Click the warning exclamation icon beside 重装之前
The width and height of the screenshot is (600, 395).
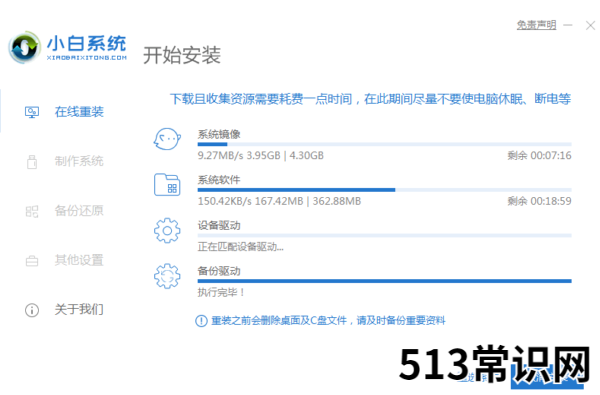click(201, 321)
